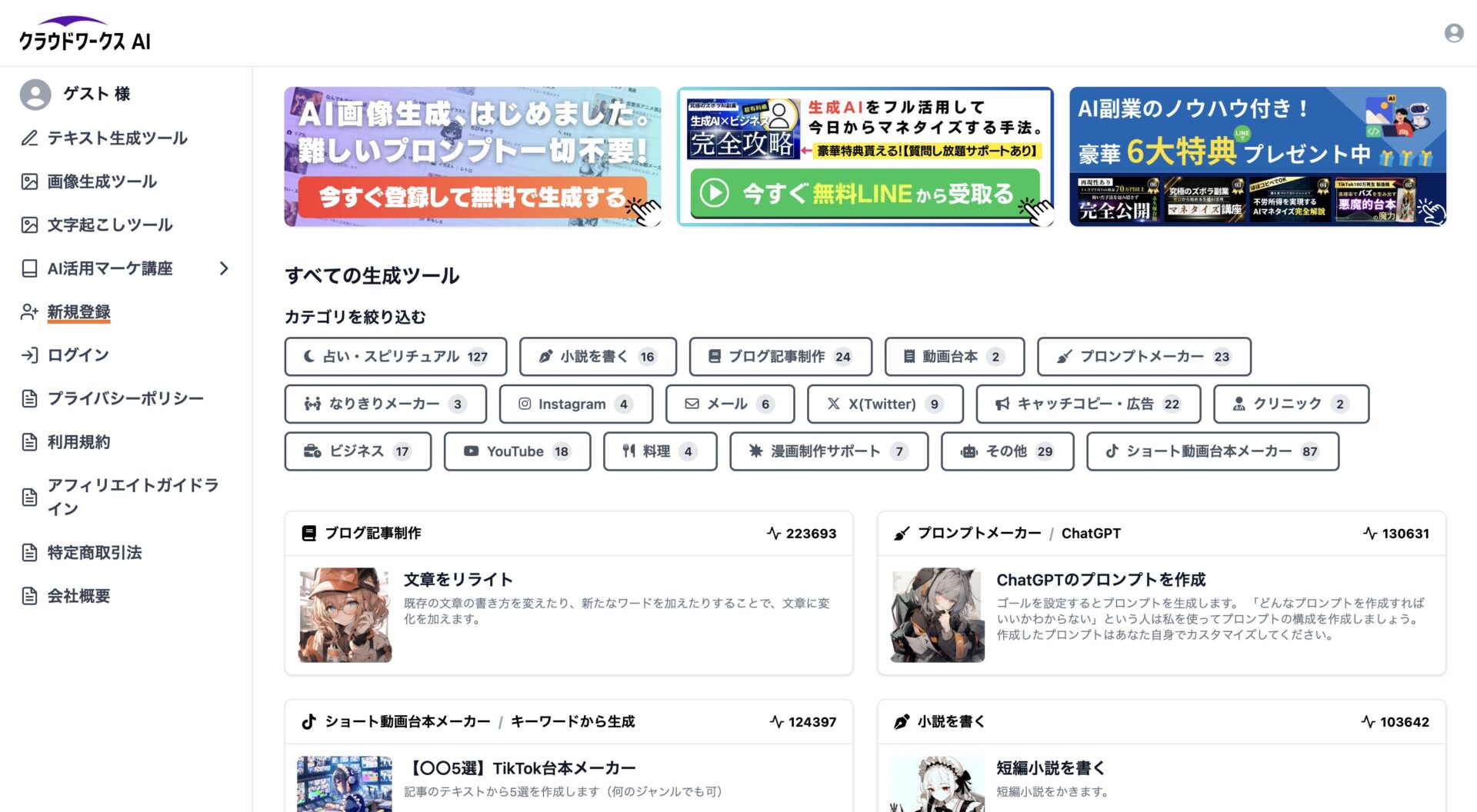Filter by 動画台本 category

tap(955, 357)
